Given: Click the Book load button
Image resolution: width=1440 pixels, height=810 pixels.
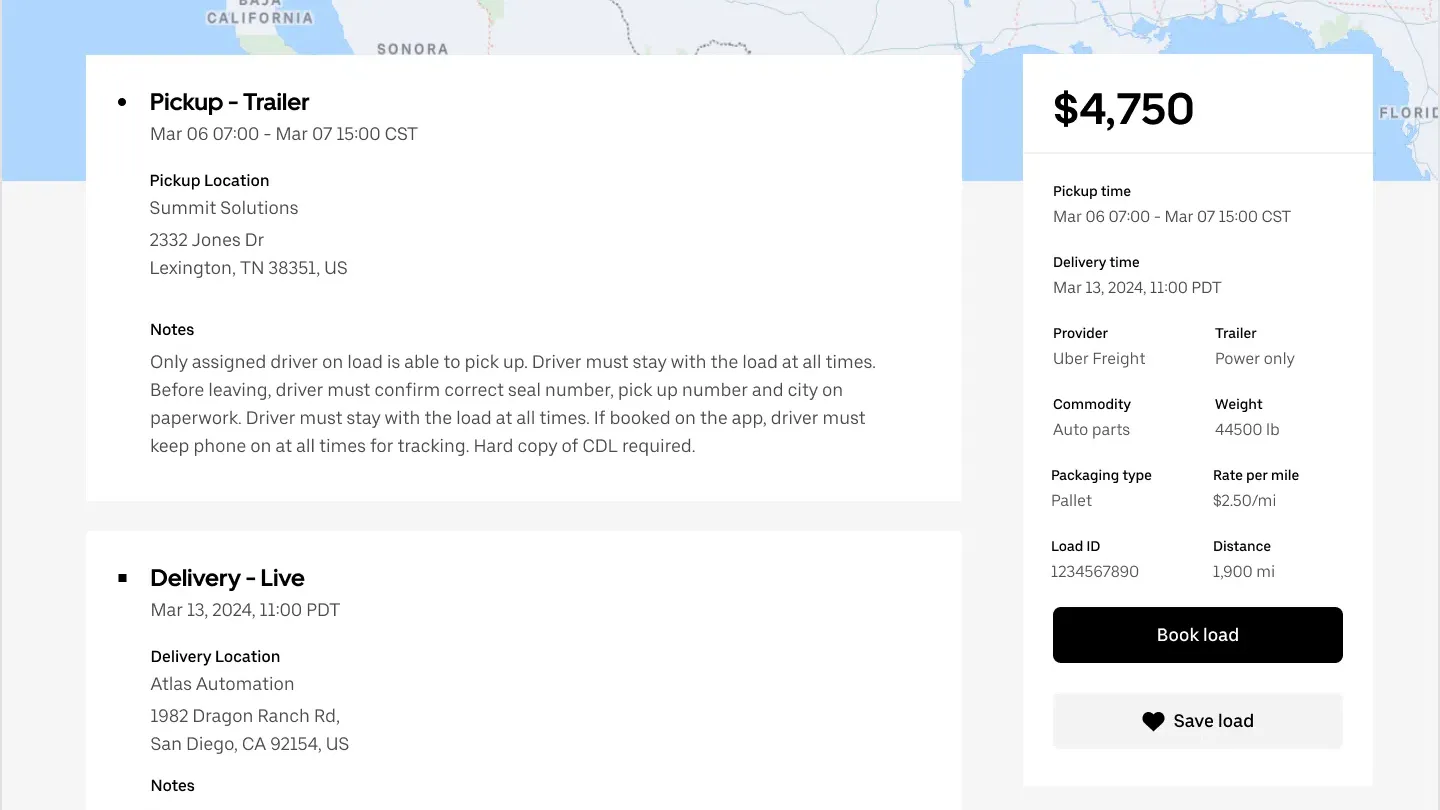Looking at the screenshot, I should click(x=1197, y=635).
